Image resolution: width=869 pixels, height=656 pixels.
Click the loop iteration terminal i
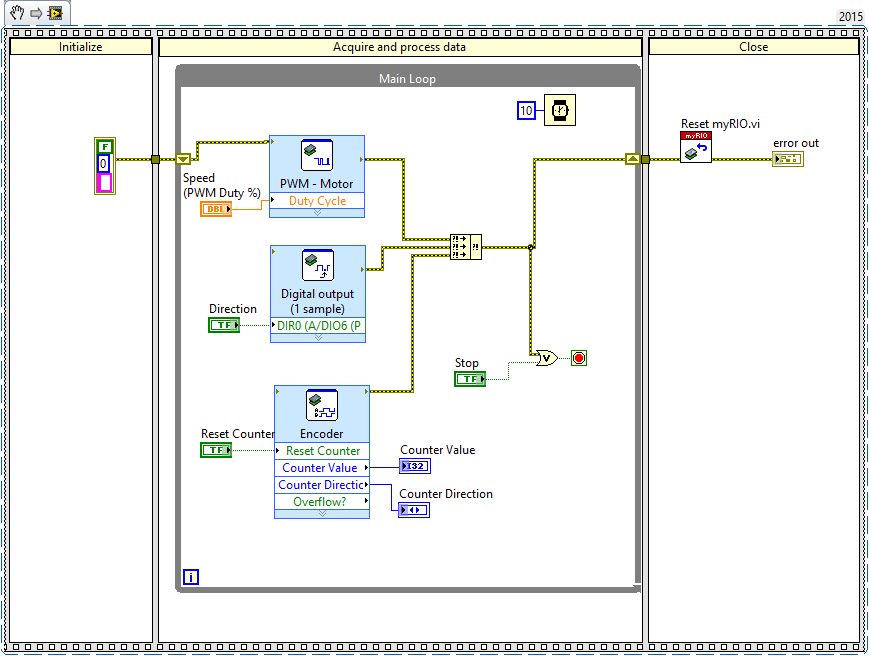(x=191, y=577)
